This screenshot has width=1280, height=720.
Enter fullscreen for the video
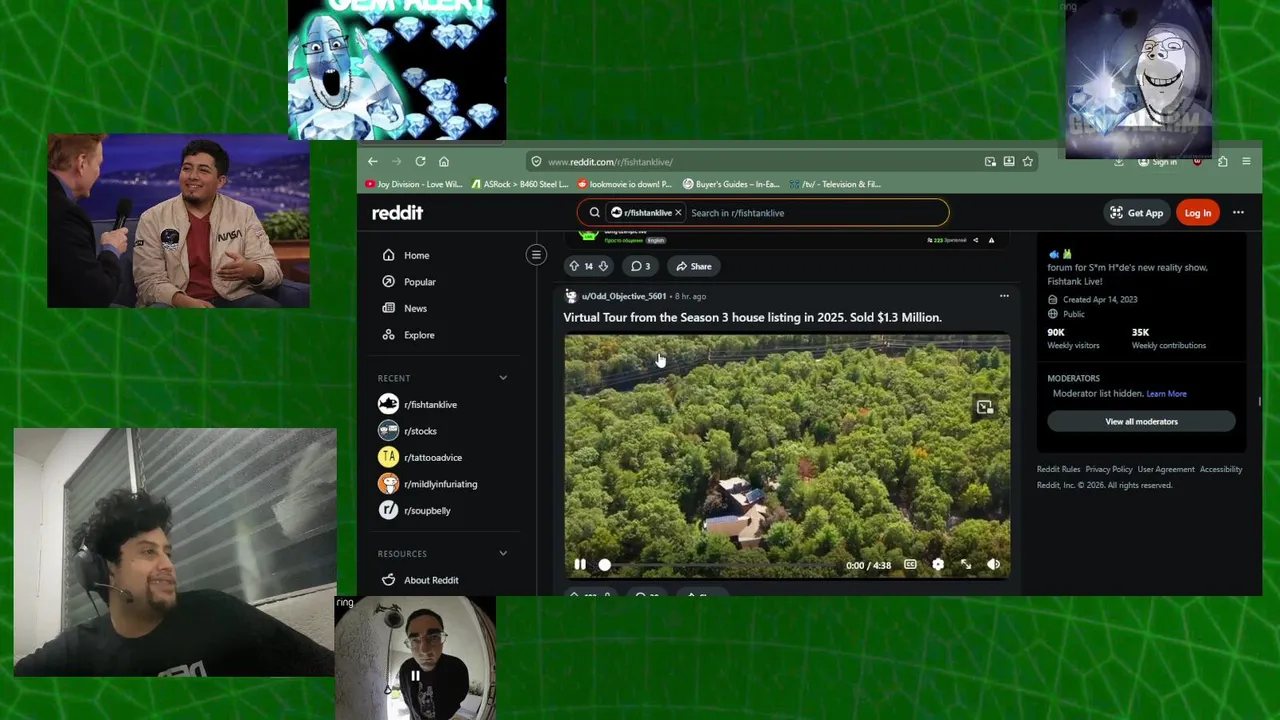[x=966, y=565]
